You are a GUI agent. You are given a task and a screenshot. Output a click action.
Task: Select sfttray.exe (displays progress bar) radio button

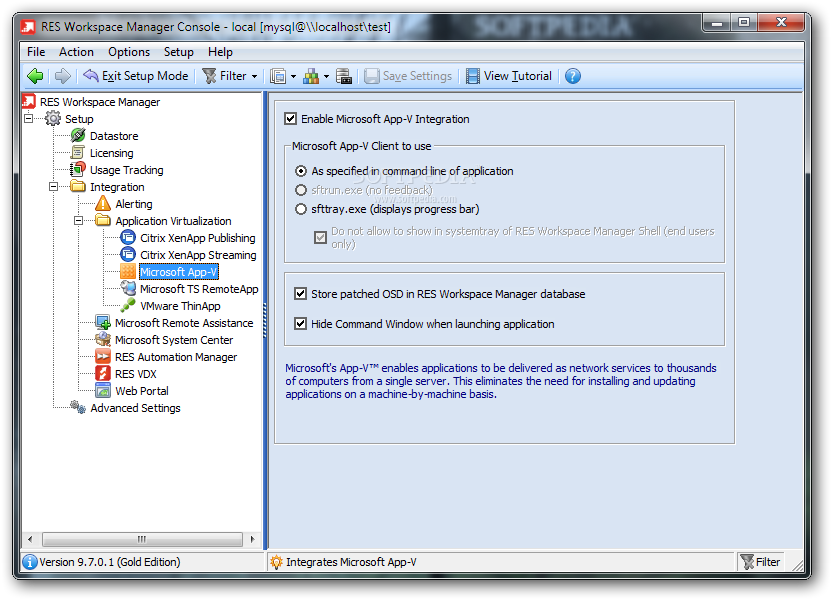click(x=301, y=209)
